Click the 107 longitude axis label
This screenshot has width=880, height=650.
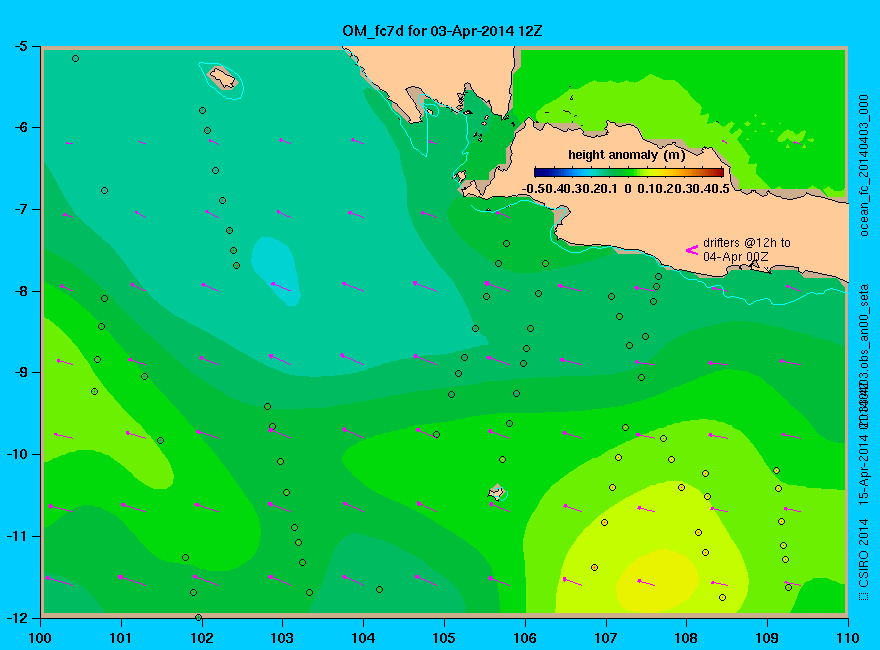[x=606, y=638]
